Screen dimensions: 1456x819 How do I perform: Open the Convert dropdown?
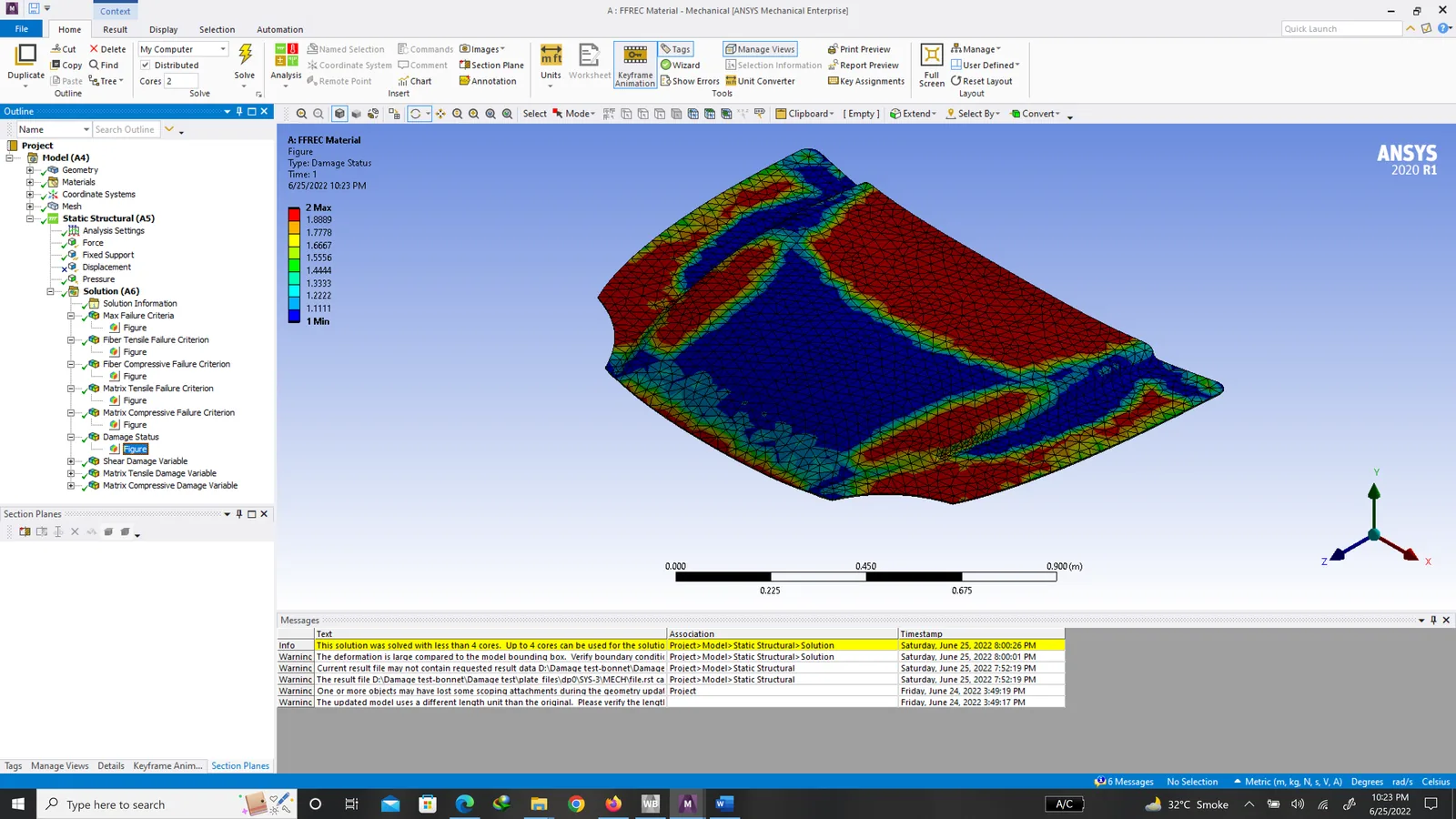click(x=1036, y=114)
